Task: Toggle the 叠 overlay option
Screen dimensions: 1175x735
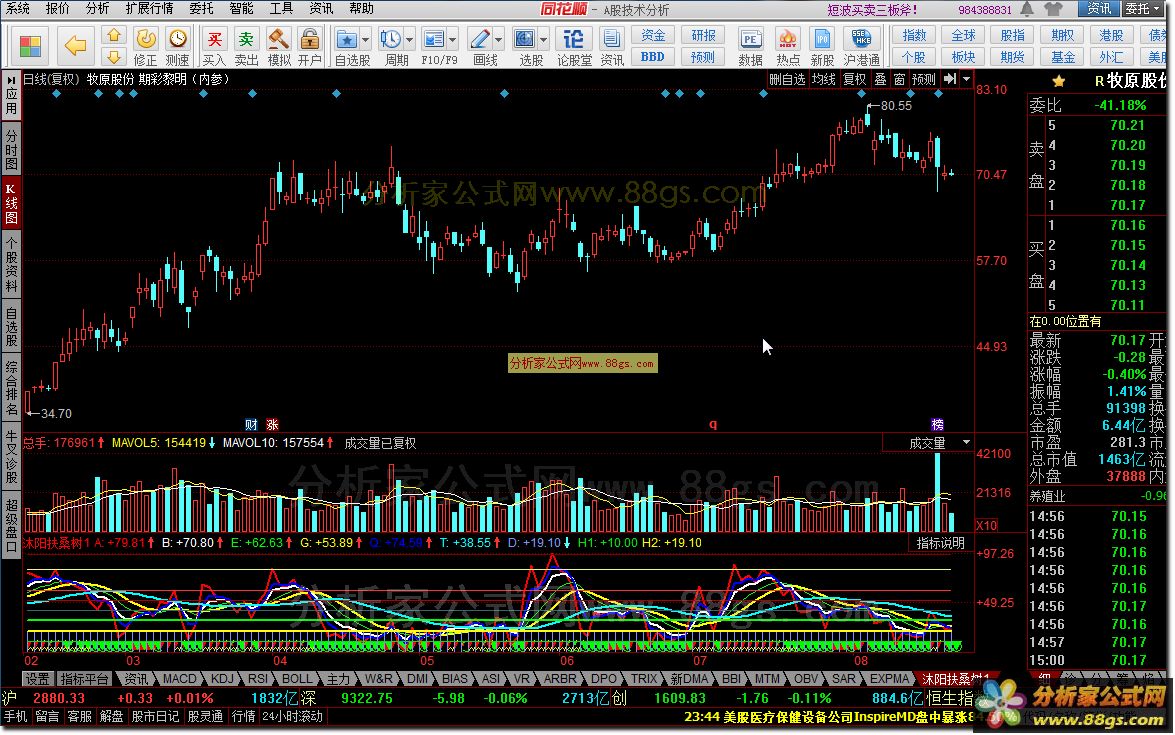Action: click(x=881, y=79)
